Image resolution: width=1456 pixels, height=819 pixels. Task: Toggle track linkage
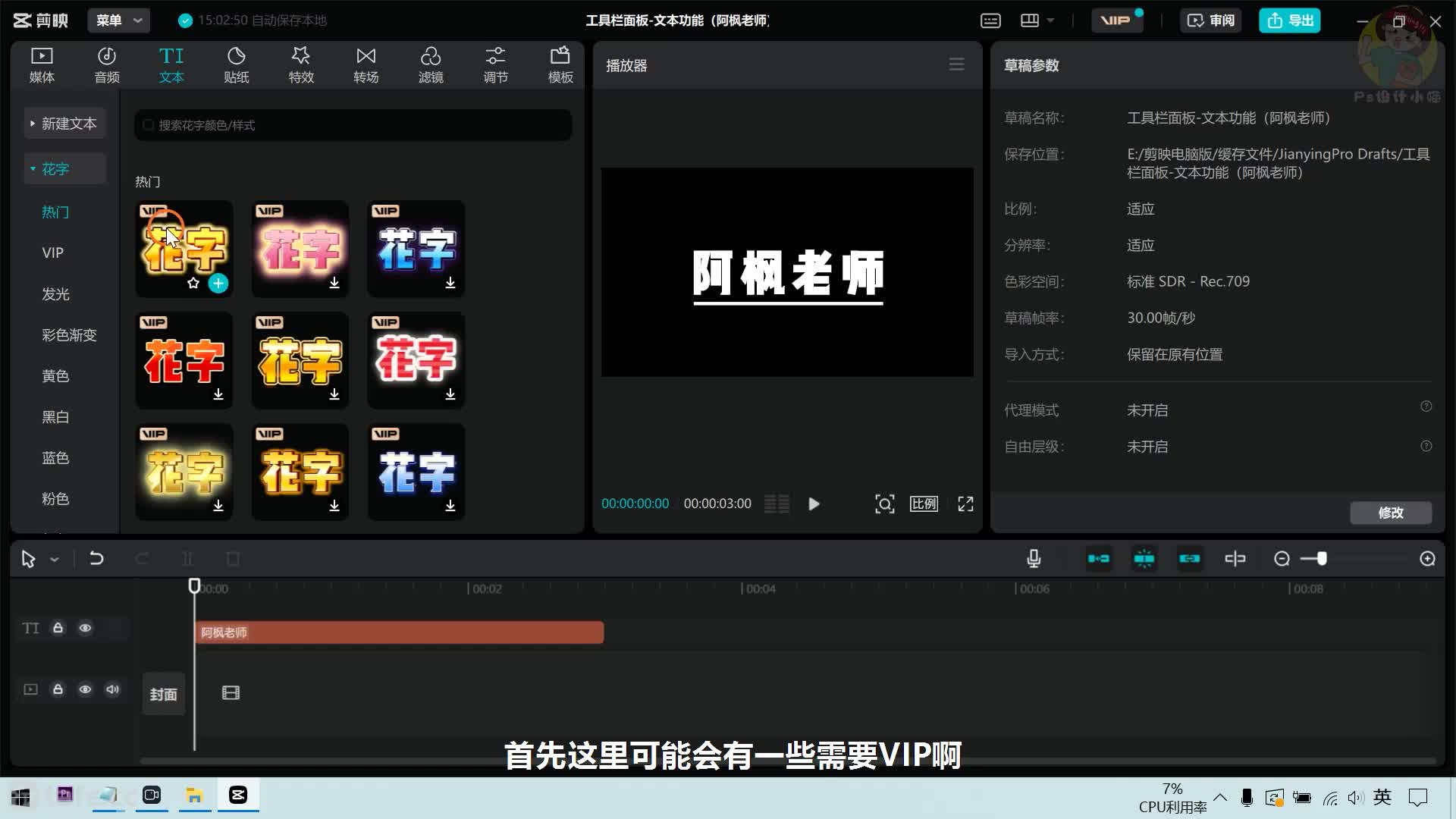coord(1190,559)
